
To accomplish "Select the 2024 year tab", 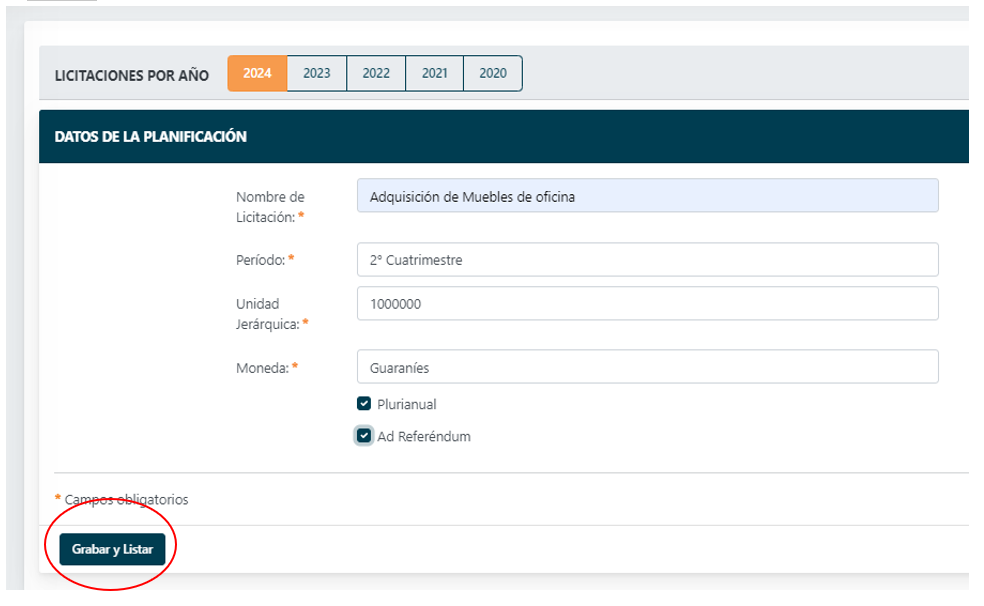I will 257,73.
